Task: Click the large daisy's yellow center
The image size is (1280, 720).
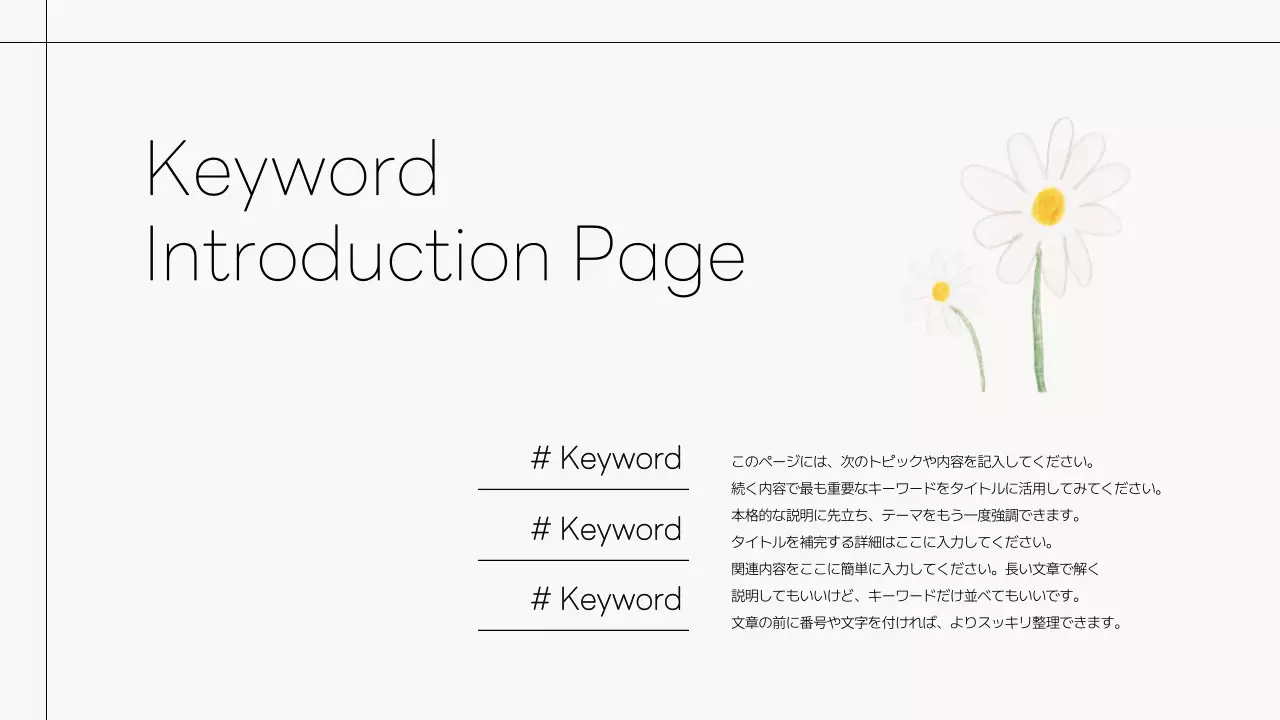Action: click(1048, 206)
